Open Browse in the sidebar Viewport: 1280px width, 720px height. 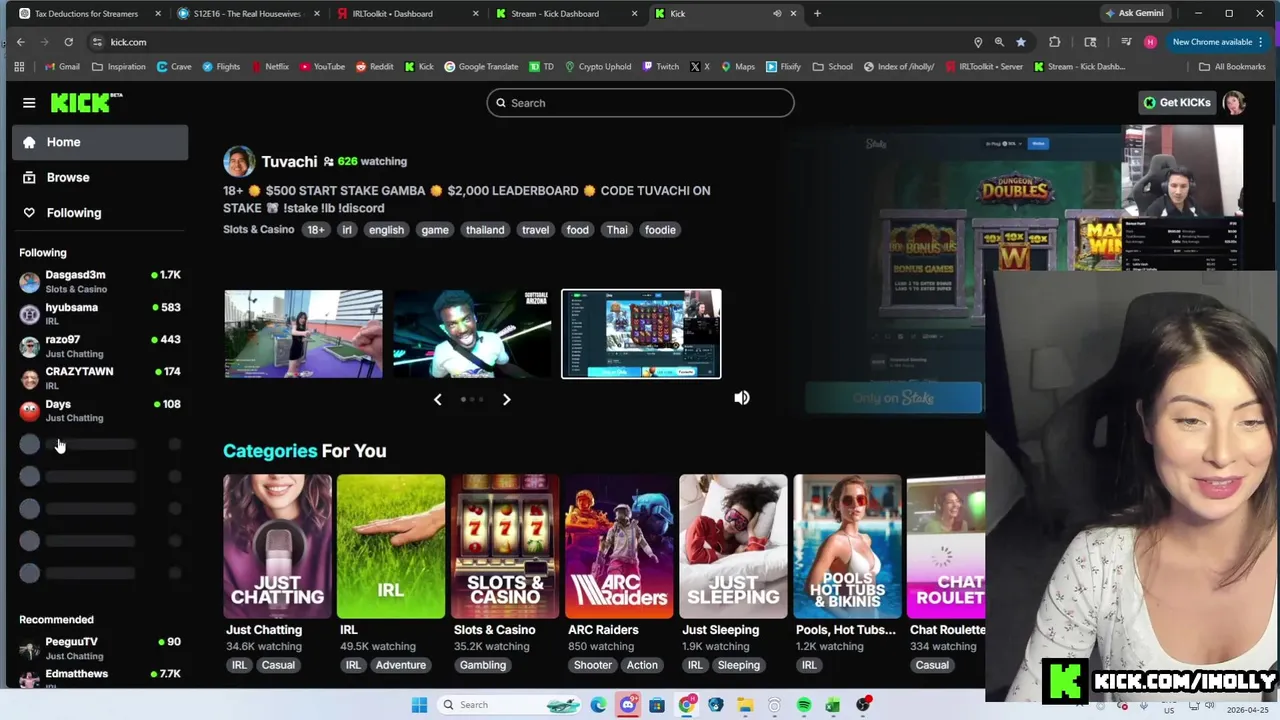point(100,177)
